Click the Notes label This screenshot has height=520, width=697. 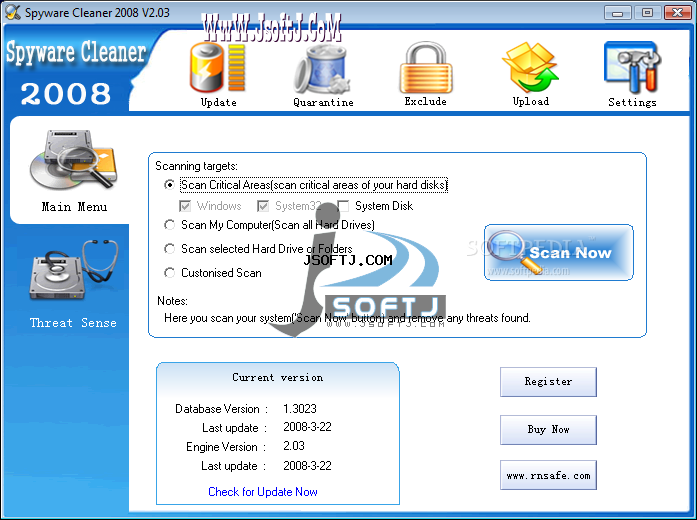pyautogui.click(x=172, y=301)
